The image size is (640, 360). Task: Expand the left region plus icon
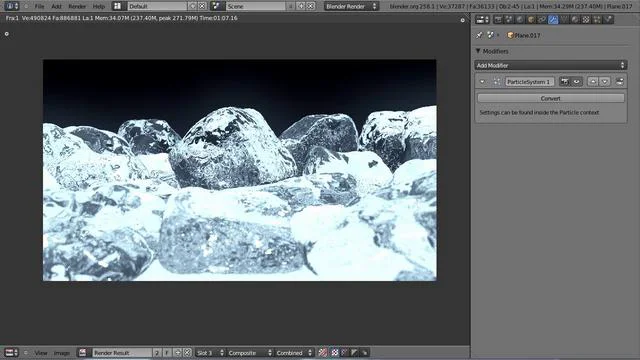tap(7, 34)
